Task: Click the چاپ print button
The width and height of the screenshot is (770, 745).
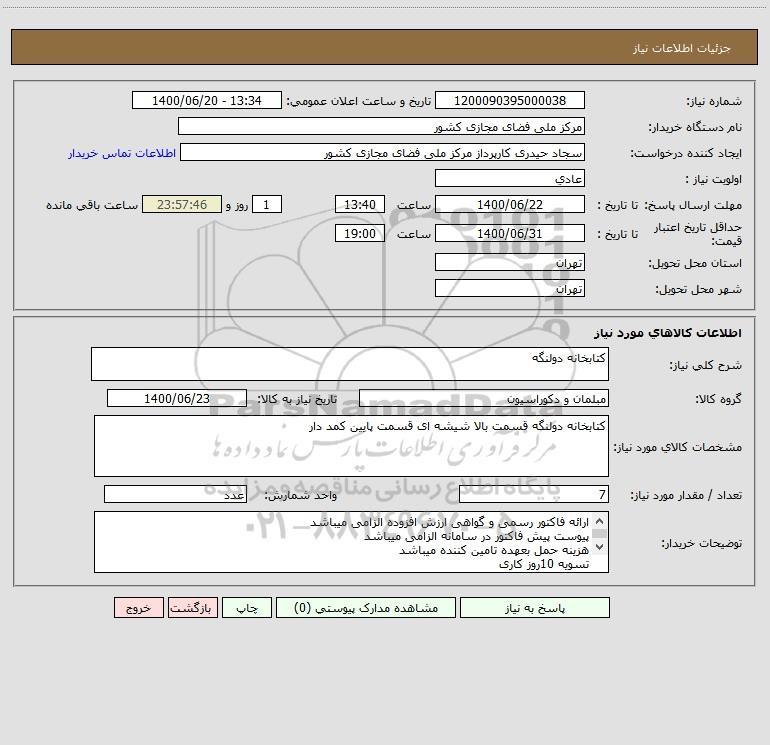Action: [247, 607]
